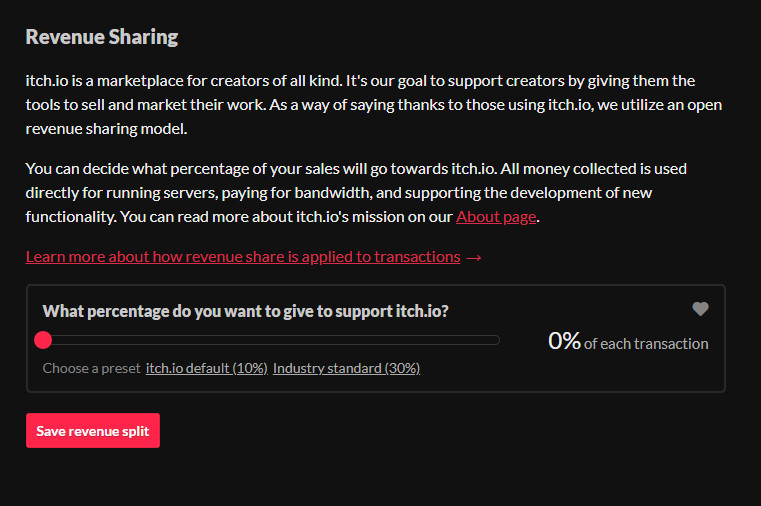Click the right end of the slider track
Image resolution: width=761 pixels, height=506 pixels.
point(496,340)
